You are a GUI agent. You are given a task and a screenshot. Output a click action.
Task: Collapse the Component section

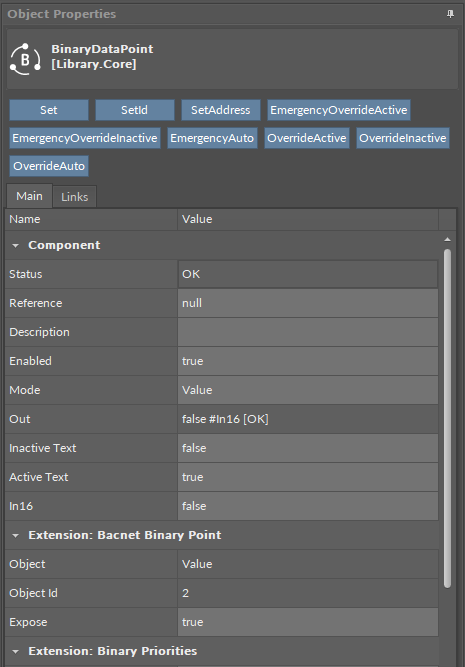click(16, 245)
